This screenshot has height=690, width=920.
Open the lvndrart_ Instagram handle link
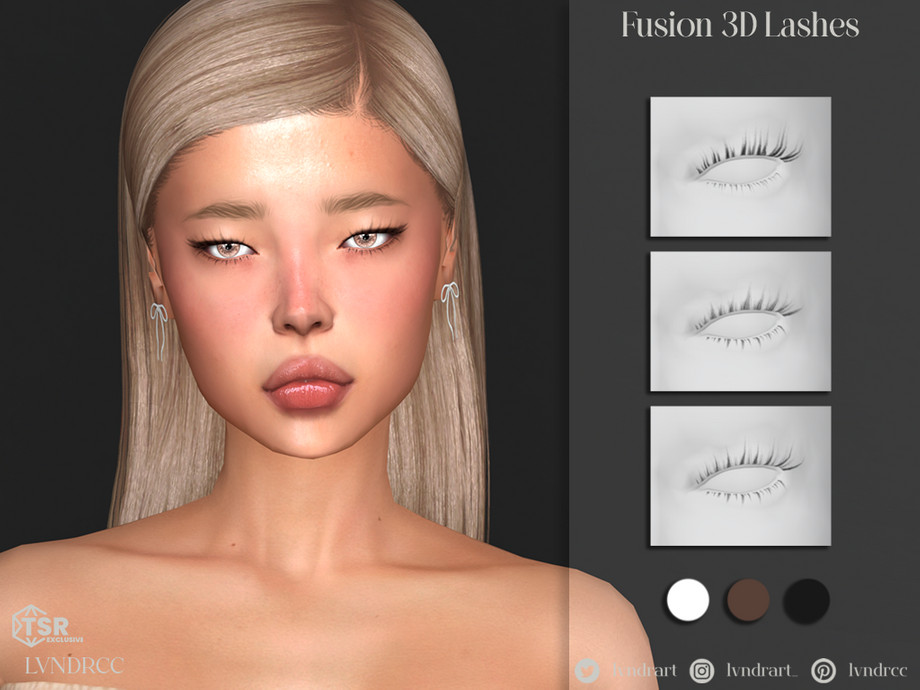coord(761,670)
